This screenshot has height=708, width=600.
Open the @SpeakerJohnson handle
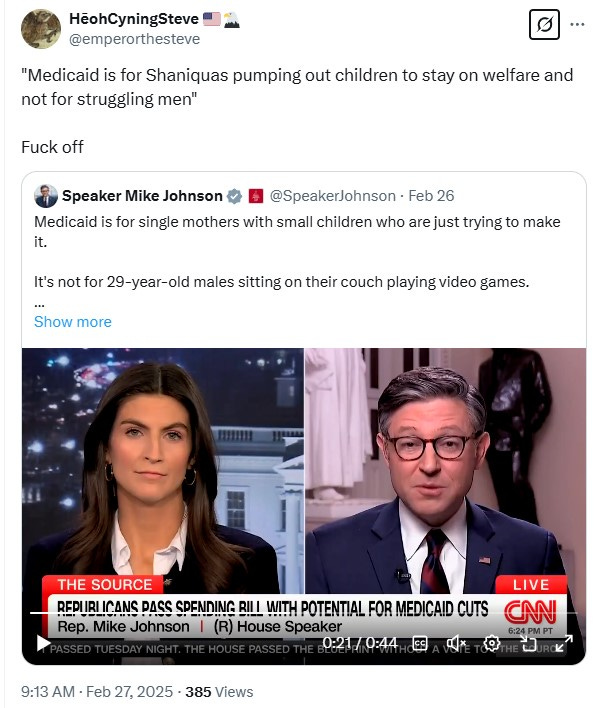[x=333, y=196]
